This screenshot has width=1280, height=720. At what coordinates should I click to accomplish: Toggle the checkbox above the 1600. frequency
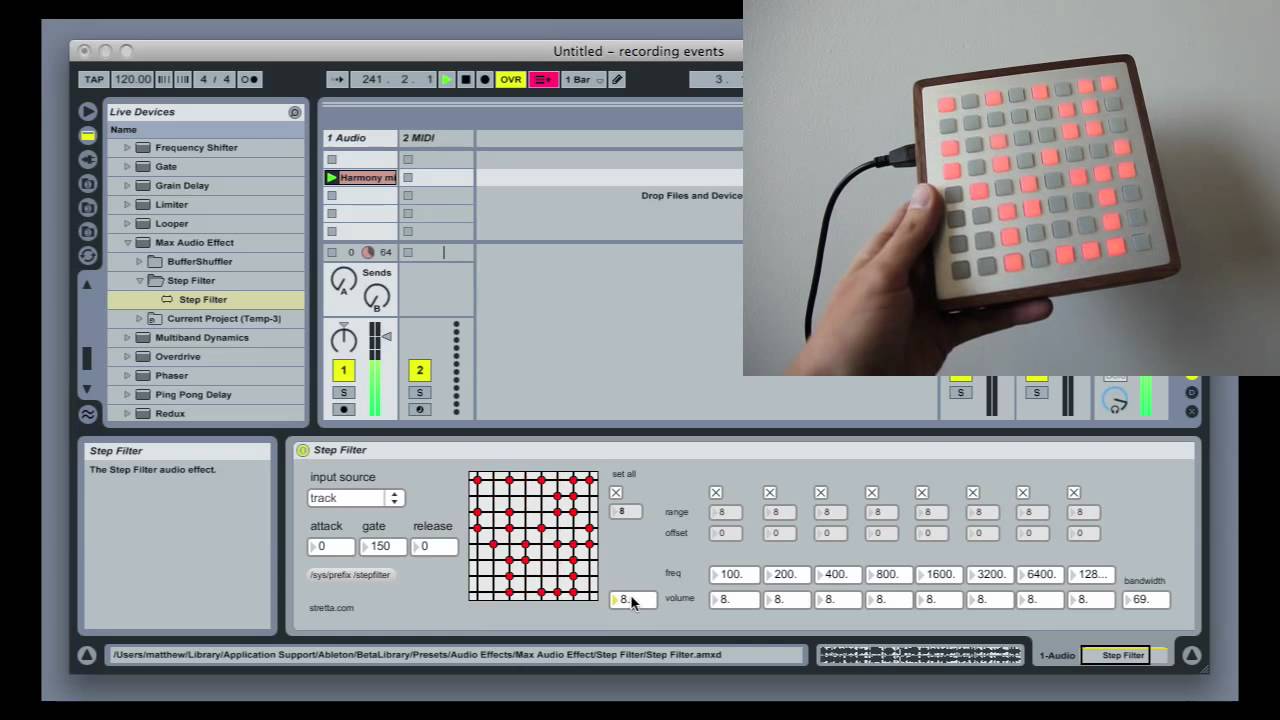(922, 493)
